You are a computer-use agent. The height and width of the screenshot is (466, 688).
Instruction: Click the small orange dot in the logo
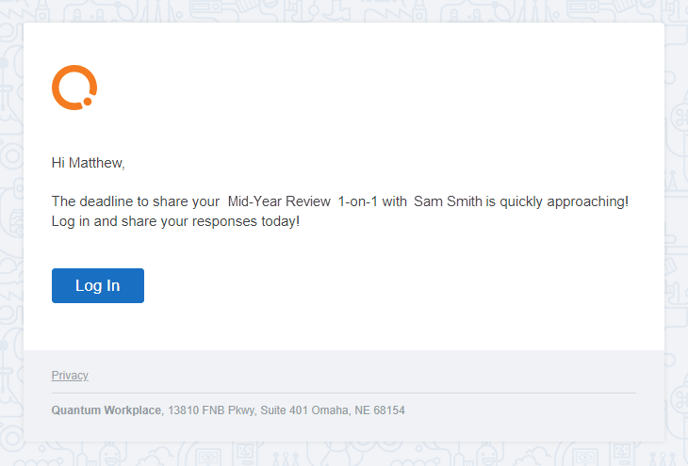coord(87,101)
